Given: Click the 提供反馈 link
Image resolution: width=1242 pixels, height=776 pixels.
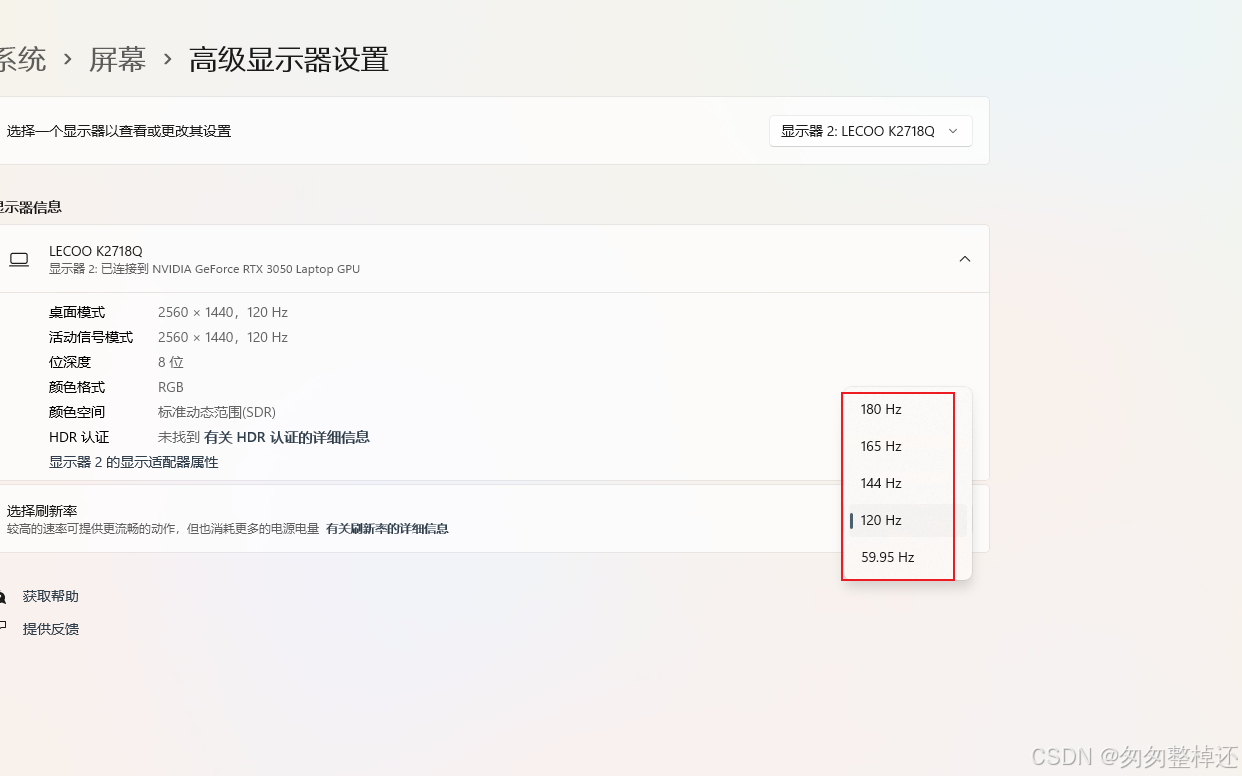Looking at the screenshot, I should point(51,629).
